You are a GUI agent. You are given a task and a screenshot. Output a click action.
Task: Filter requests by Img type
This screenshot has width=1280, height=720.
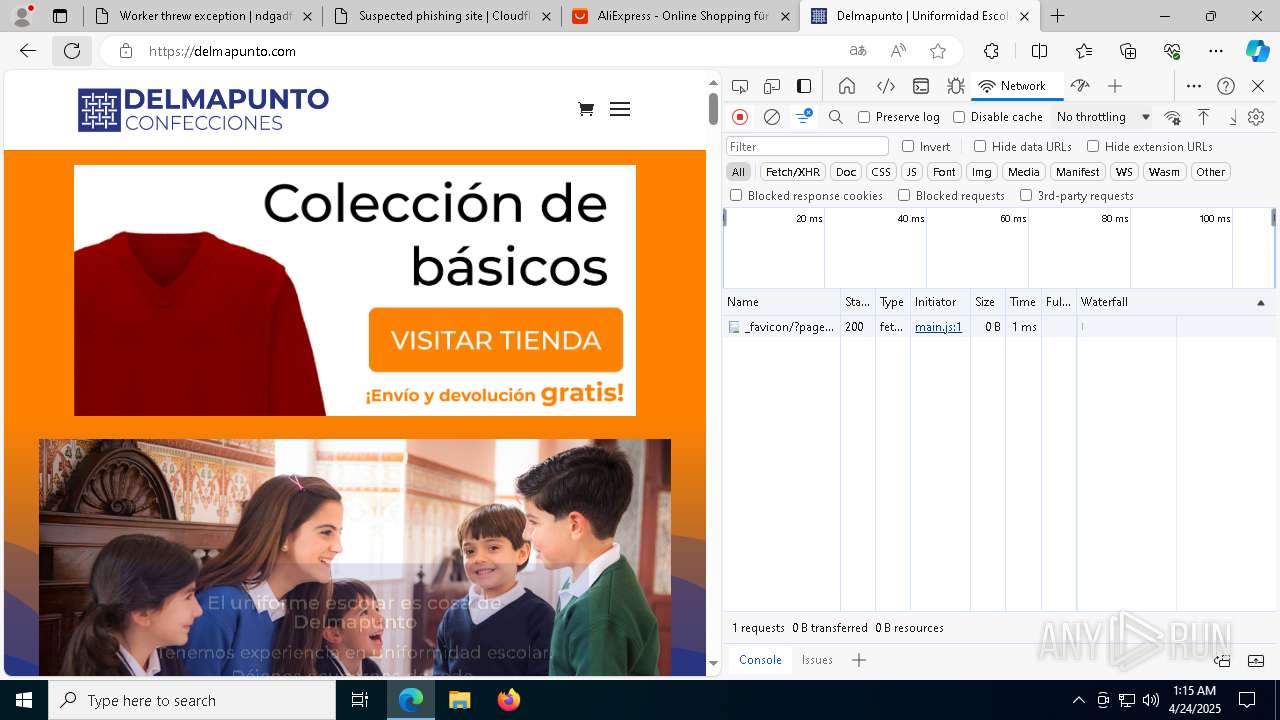[x=982, y=172]
